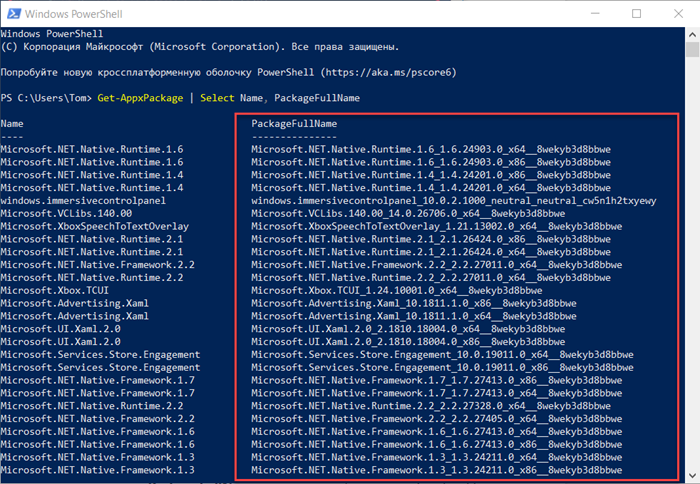Select full name Runtime.1.4_1.4.24201.0_x64

tap(431, 188)
